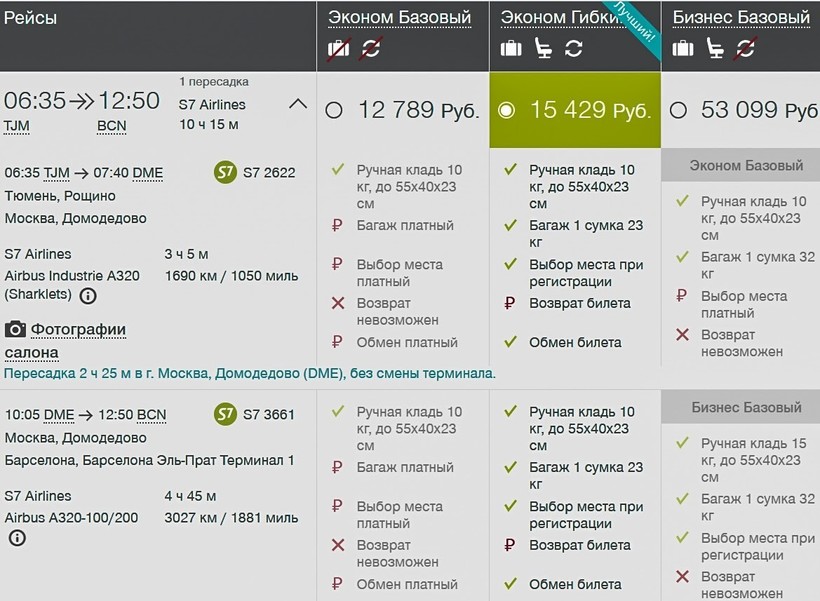The width and height of the screenshot is (820, 601).
Task: Select the 12 789 Руб. fare option
Action: 334,111
